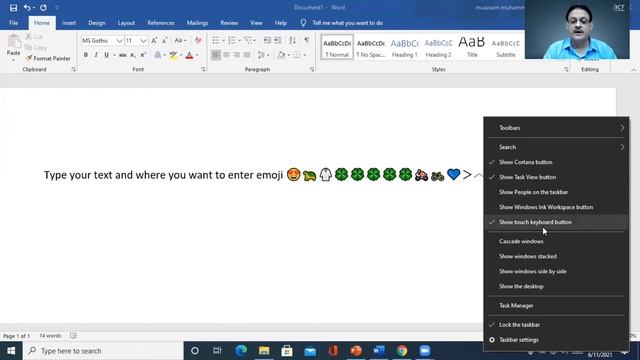Sort the selected paragraphs

[x=292, y=40]
